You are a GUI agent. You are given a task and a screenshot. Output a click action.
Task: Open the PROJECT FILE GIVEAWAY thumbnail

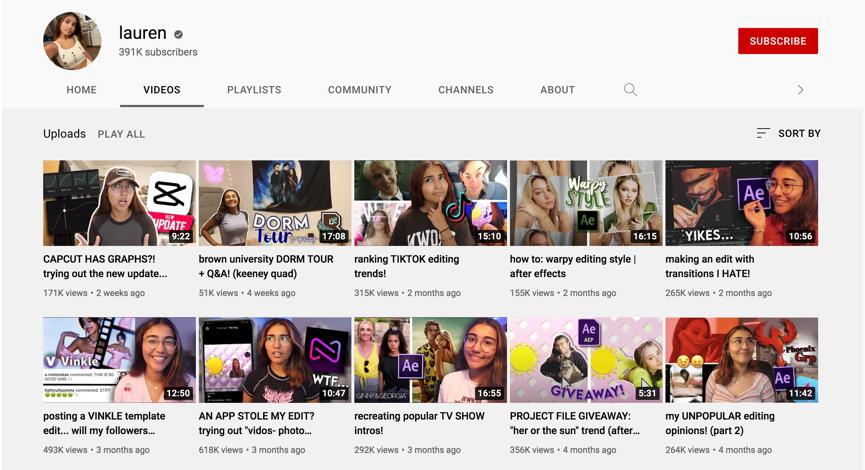(x=586, y=360)
